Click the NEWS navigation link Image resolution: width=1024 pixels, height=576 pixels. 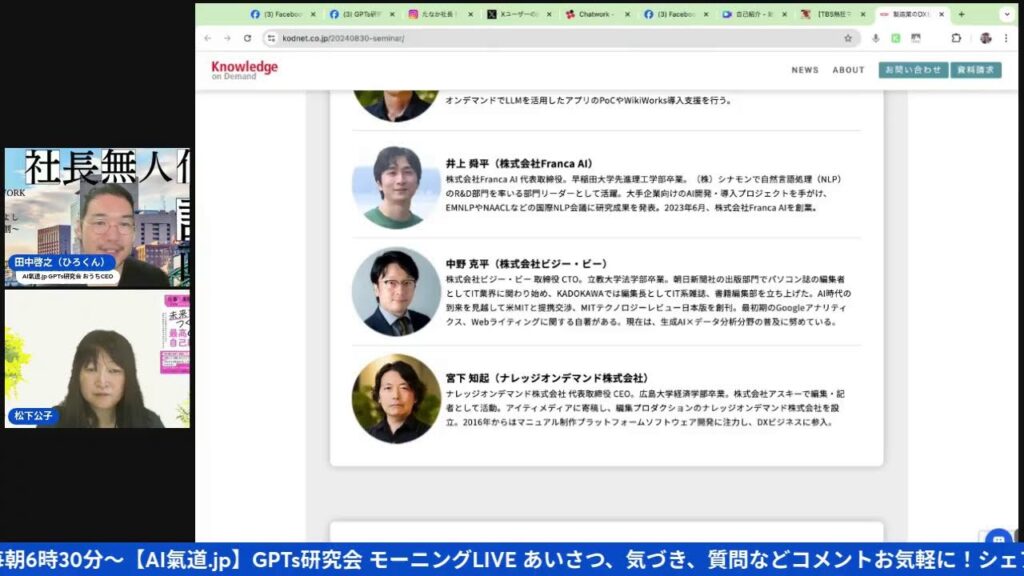tap(805, 70)
